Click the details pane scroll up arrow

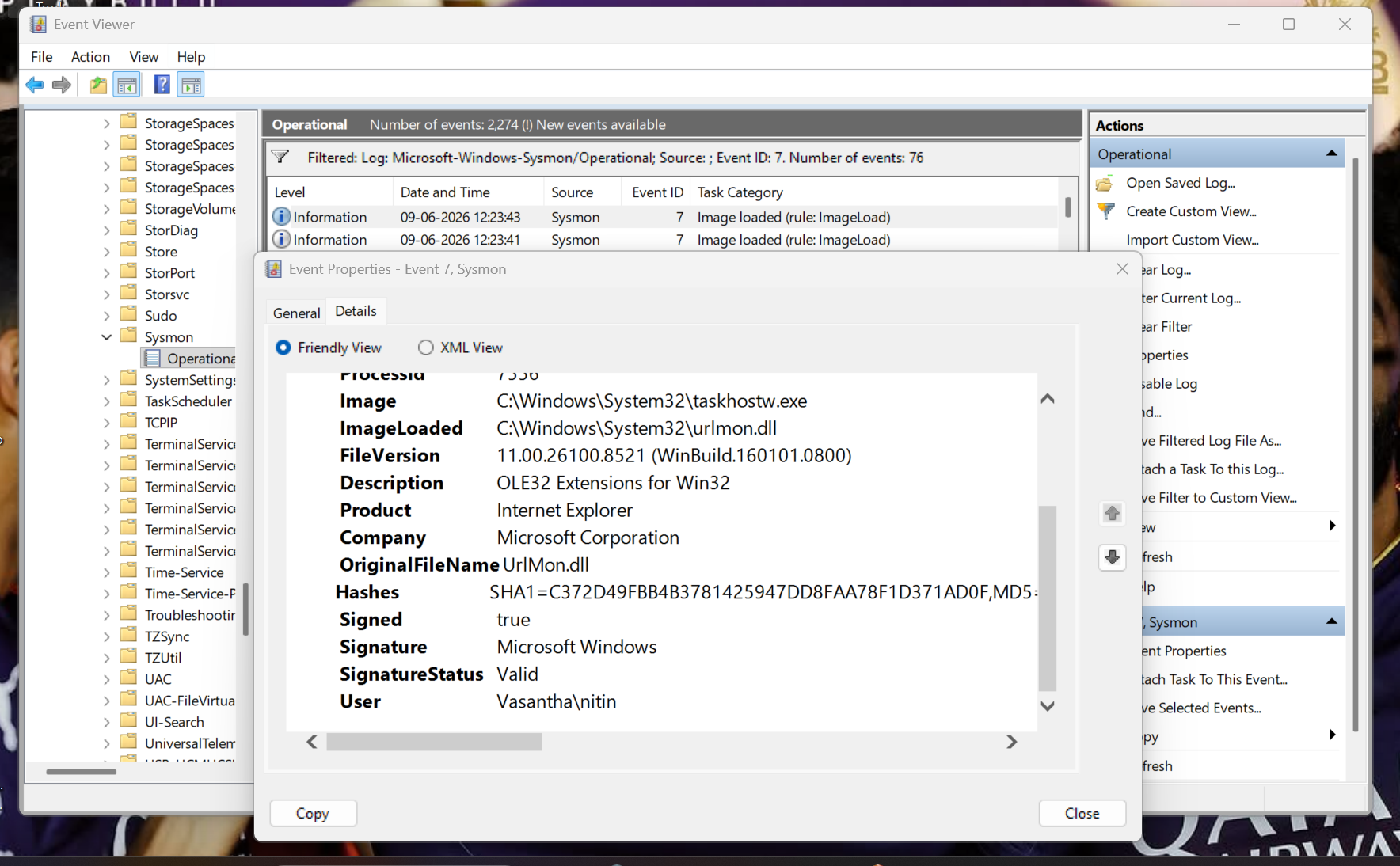pyautogui.click(x=1048, y=398)
